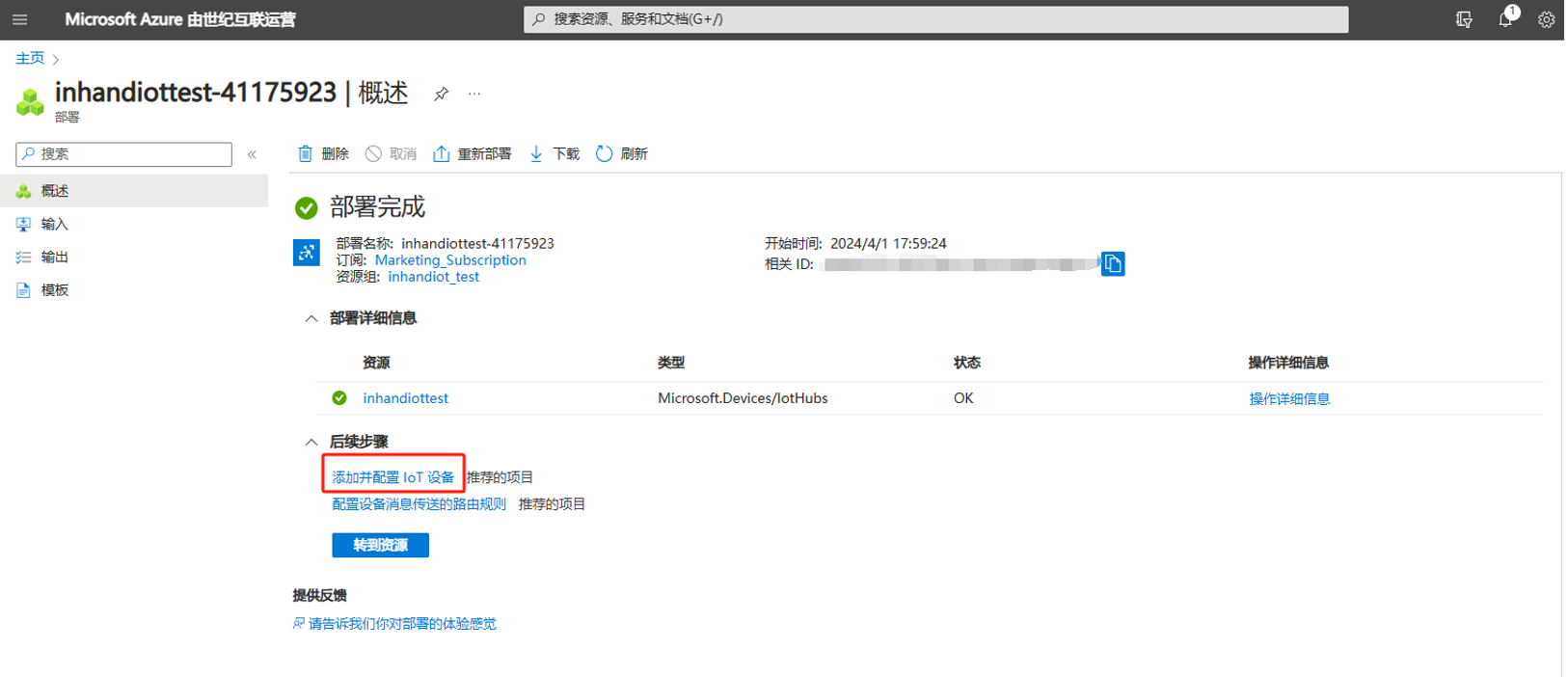Focus the top global search box
Viewport: 1568px width, 677px height.
(x=935, y=19)
